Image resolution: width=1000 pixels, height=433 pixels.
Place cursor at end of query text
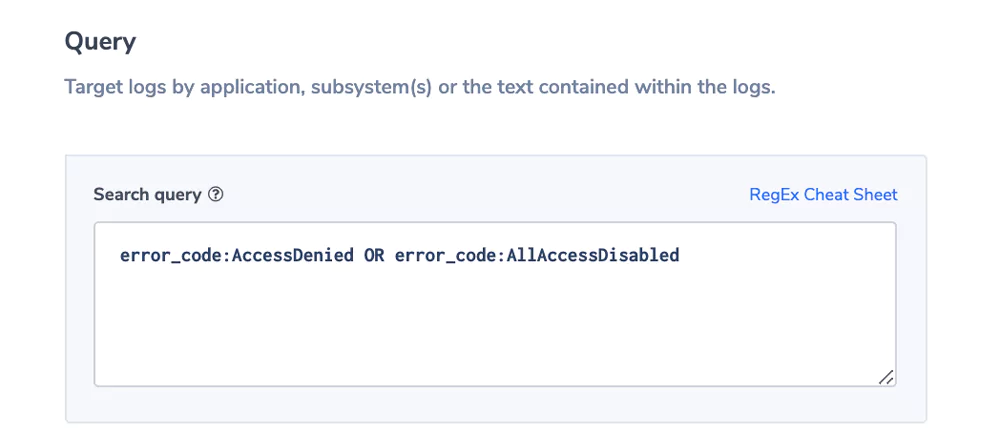pos(680,256)
